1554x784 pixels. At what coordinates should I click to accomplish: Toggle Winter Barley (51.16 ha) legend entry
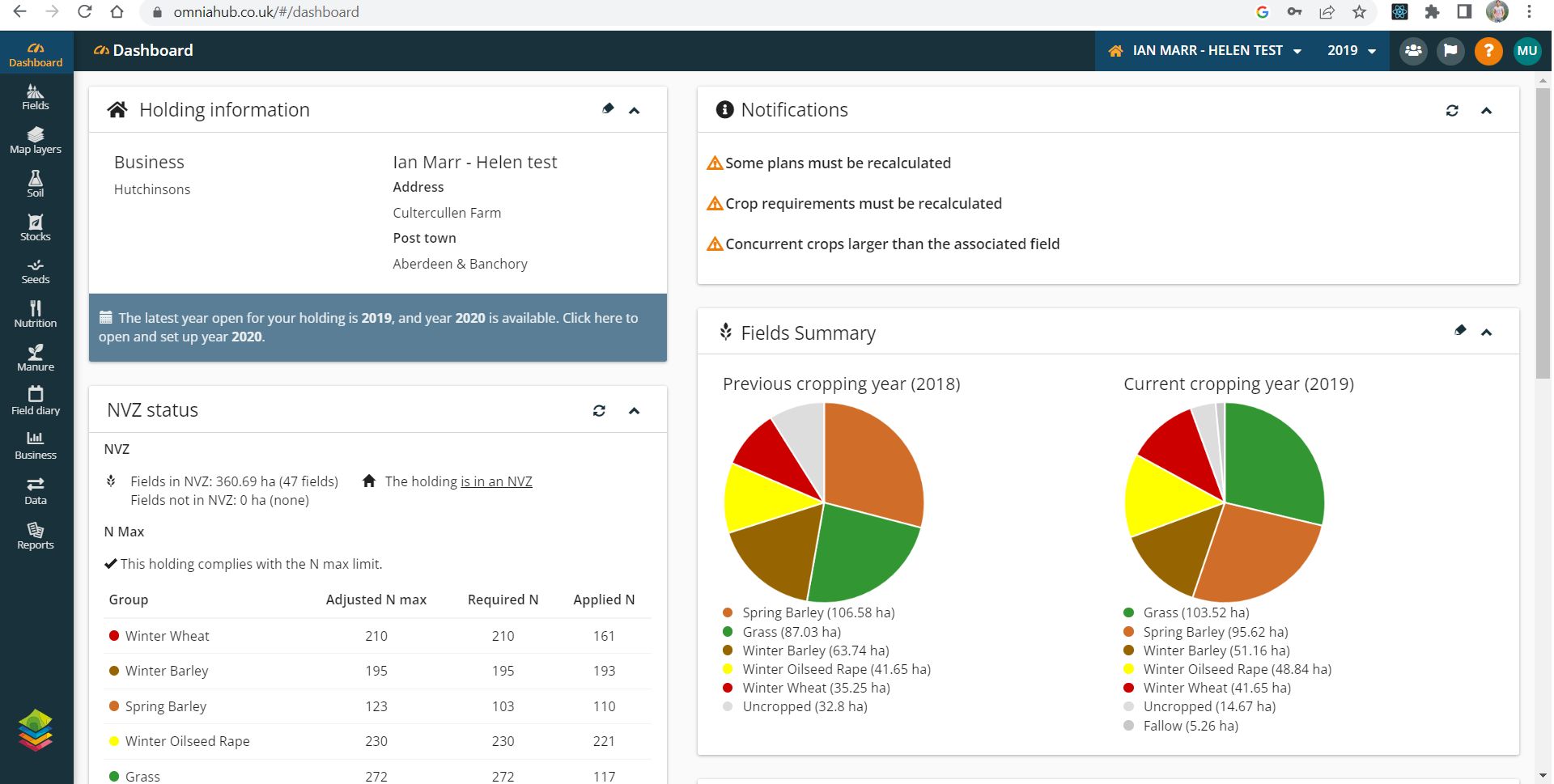1207,651
